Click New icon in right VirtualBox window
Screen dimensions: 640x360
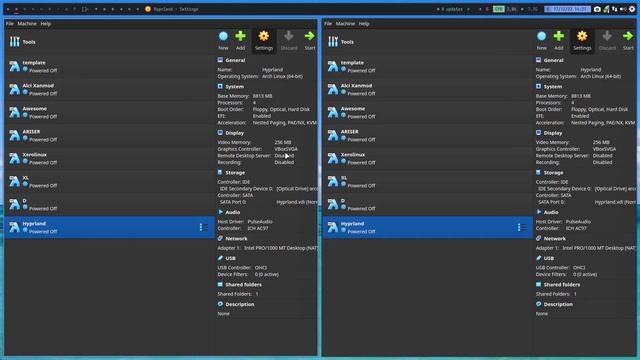(x=542, y=36)
